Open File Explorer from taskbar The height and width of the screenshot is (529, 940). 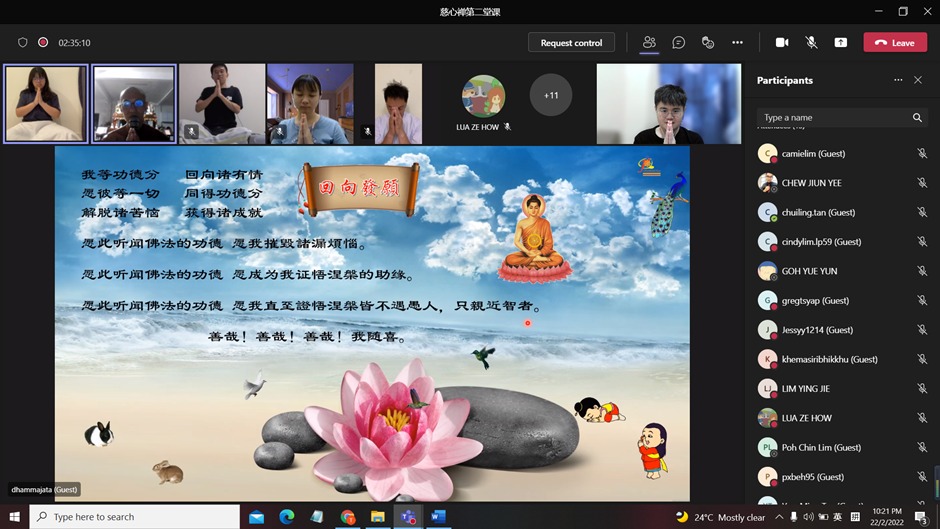pyautogui.click(x=378, y=516)
